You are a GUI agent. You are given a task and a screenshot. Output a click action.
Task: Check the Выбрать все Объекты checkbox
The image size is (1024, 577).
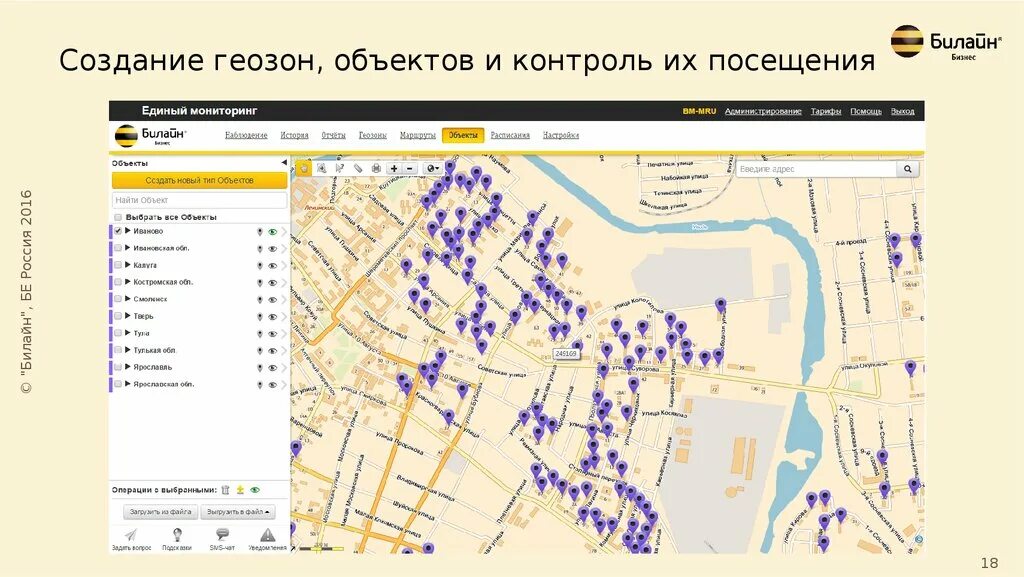click(x=118, y=217)
